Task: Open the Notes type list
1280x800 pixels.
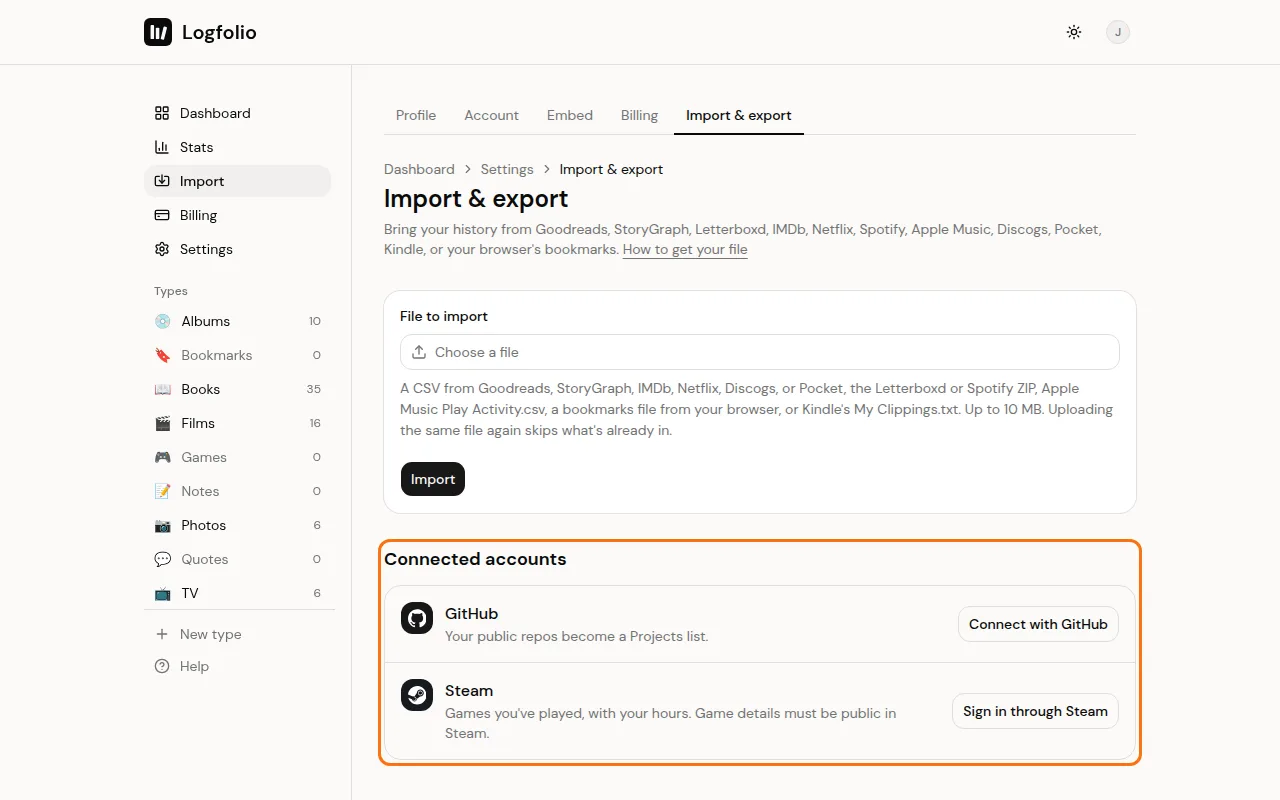Action: 238,491
